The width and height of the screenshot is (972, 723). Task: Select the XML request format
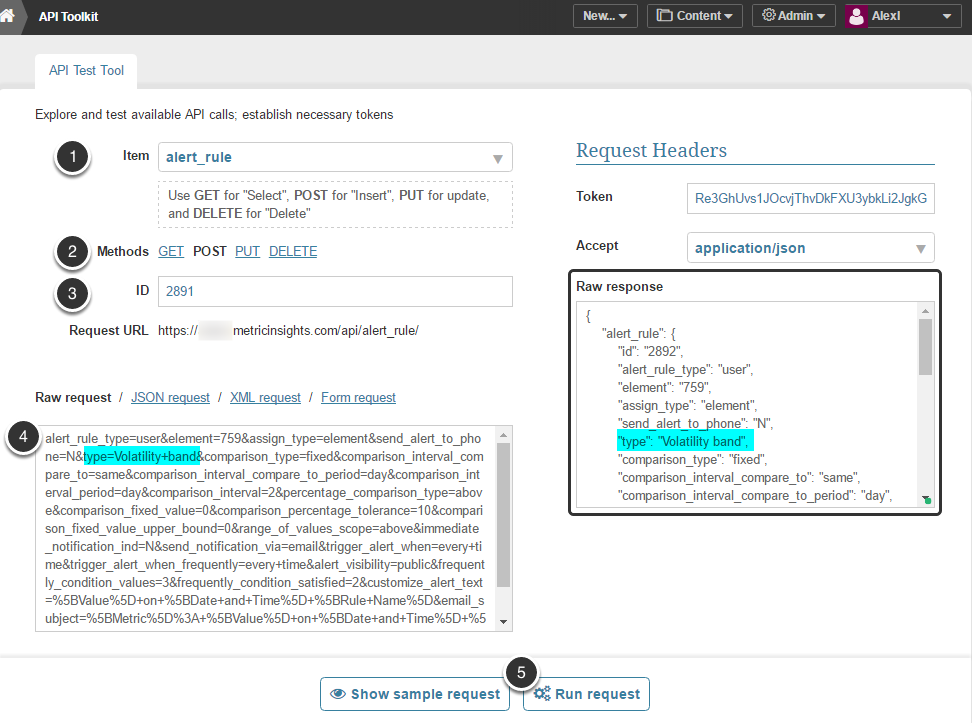point(265,397)
